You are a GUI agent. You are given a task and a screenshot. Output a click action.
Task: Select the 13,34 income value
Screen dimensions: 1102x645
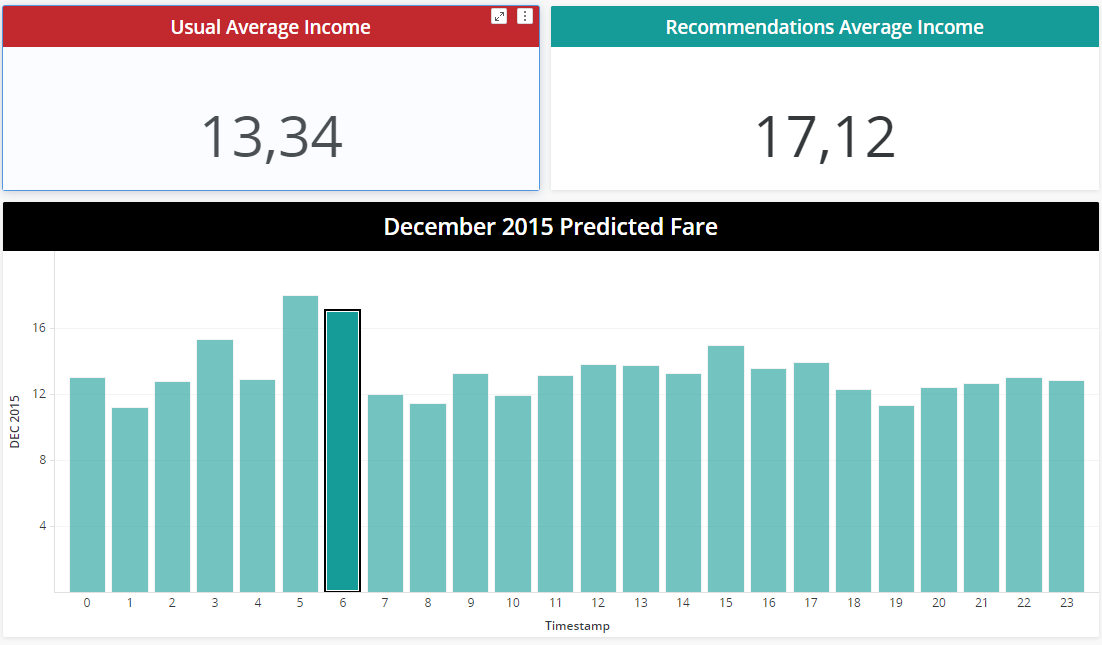pos(272,137)
